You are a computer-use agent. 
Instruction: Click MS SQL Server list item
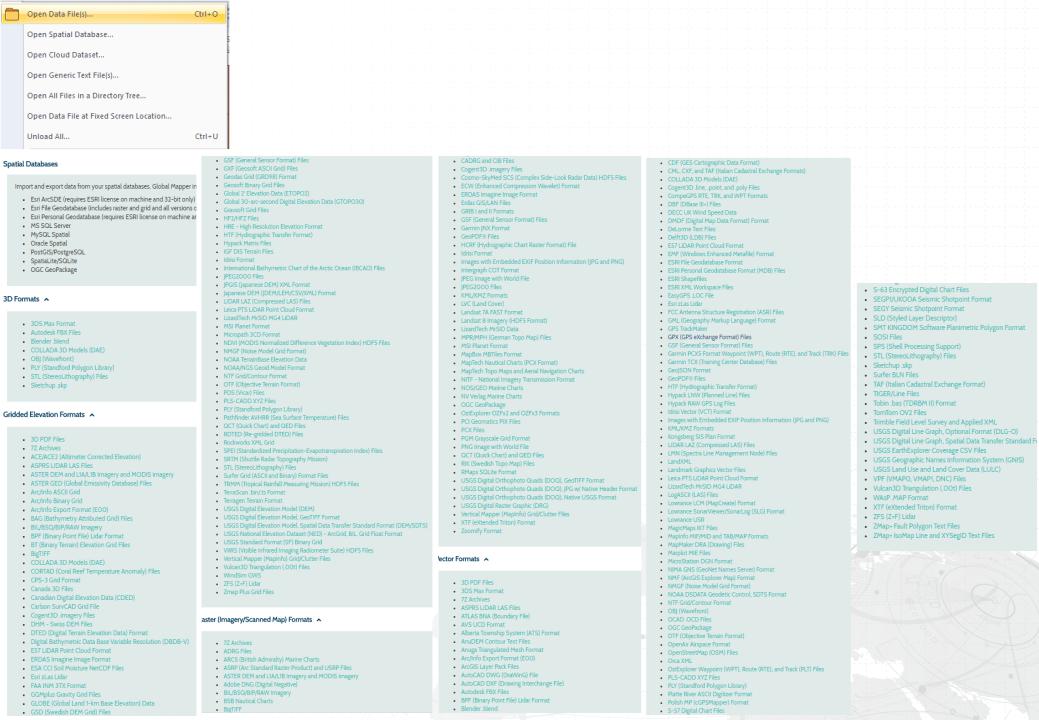[x=50, y=226]
